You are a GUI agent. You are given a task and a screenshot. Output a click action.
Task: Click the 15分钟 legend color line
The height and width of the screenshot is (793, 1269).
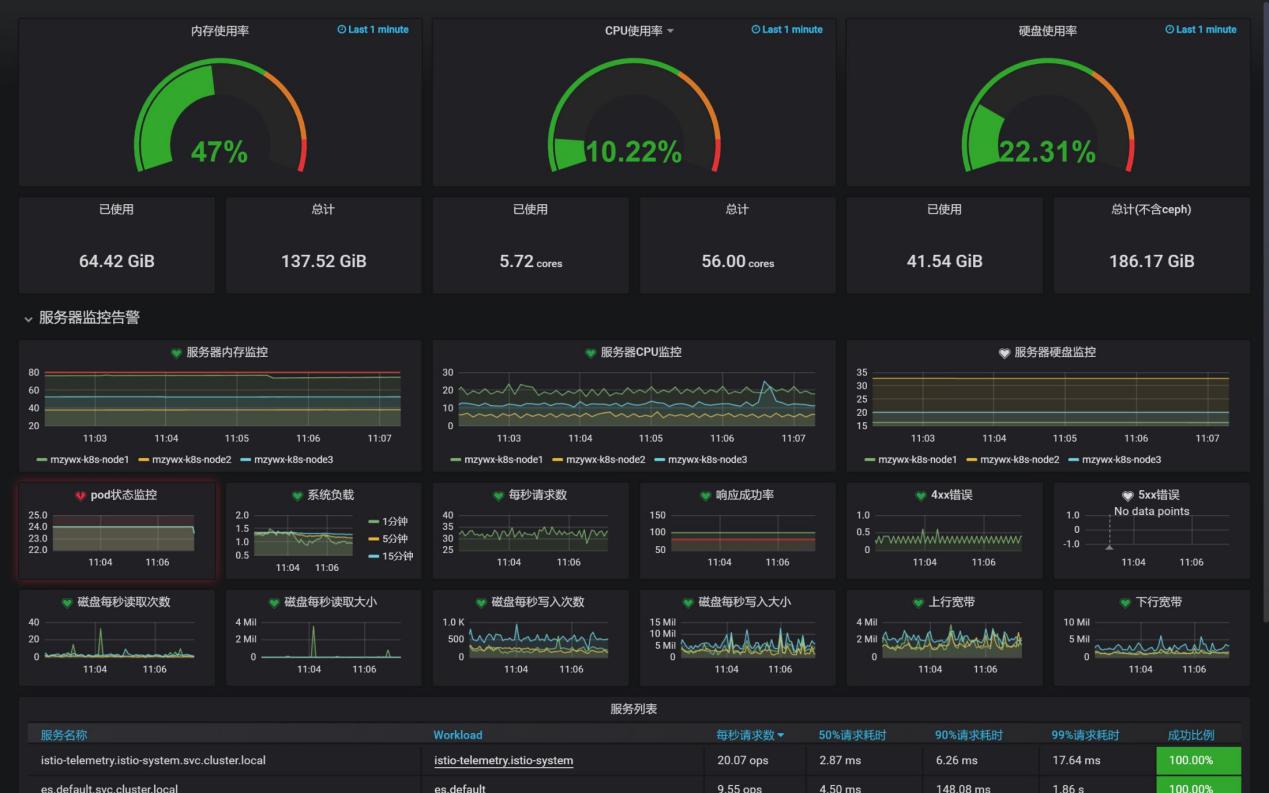tap(375, 556)
